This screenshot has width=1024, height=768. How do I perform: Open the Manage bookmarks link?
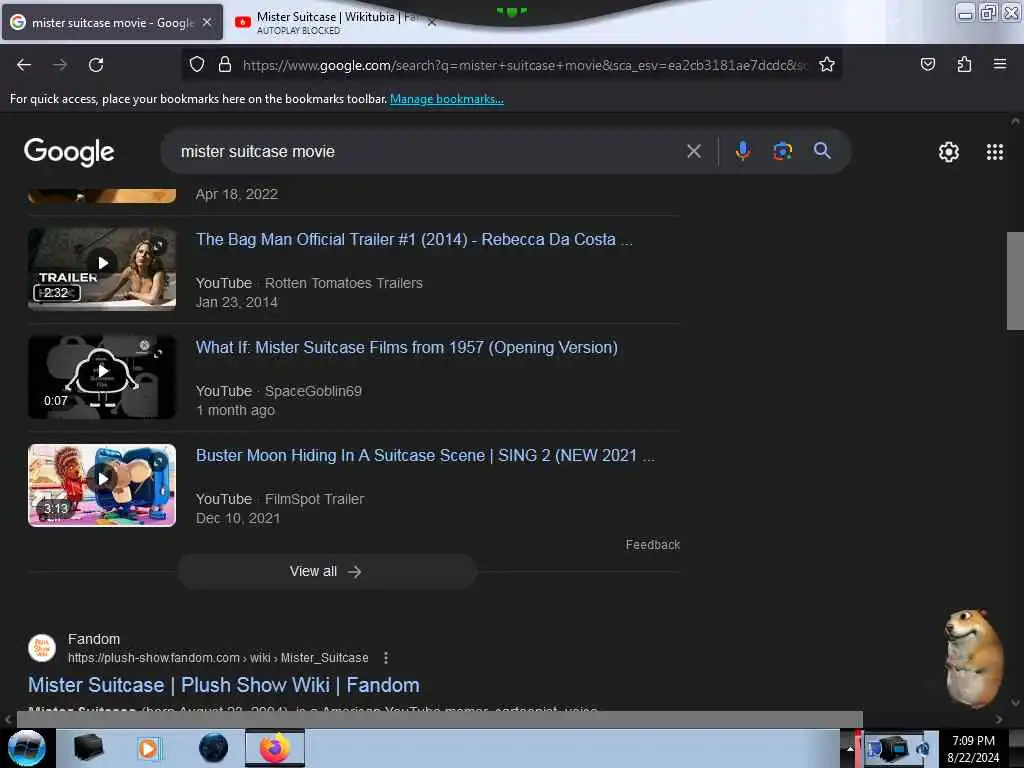pos(447,99)
